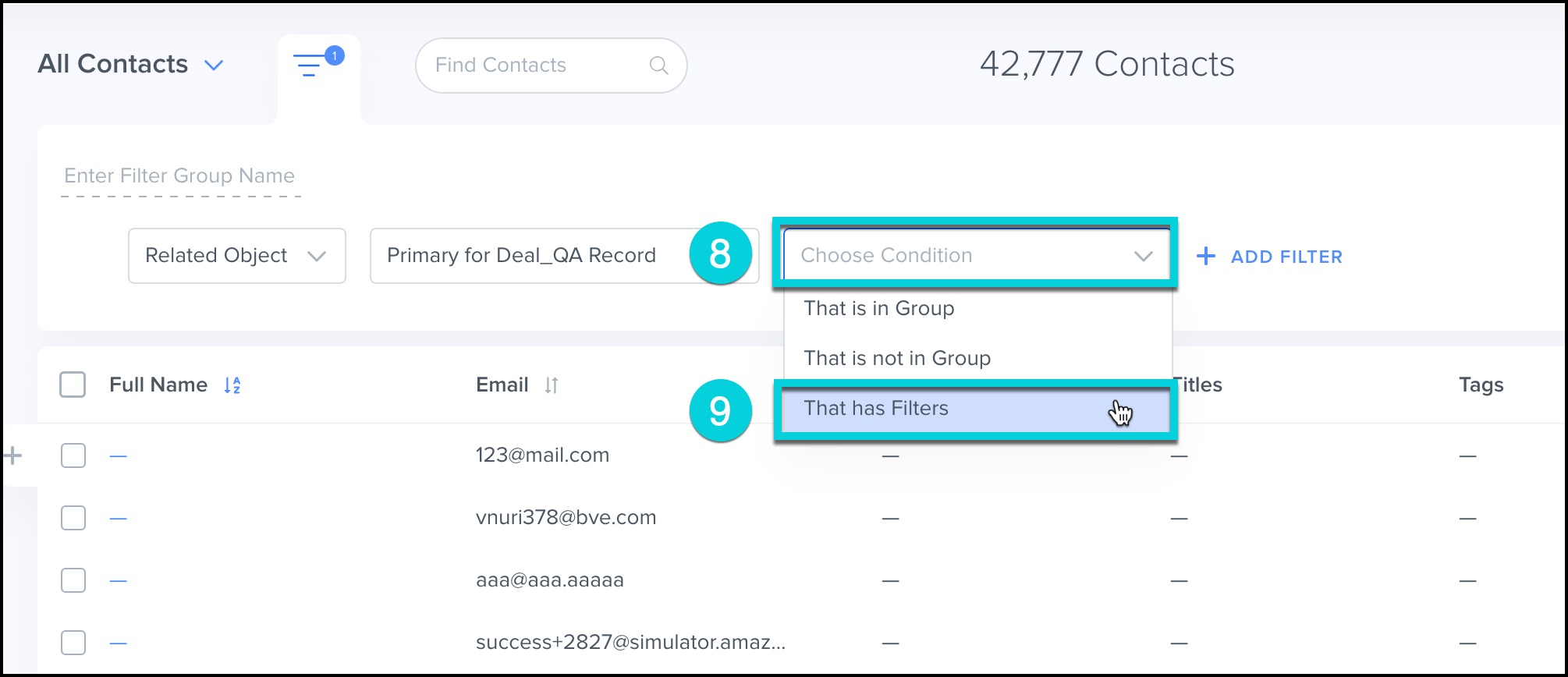Expand the All Contacts view dropdown
Screen dimensions: 1568x677
click(x=213, y=66)
